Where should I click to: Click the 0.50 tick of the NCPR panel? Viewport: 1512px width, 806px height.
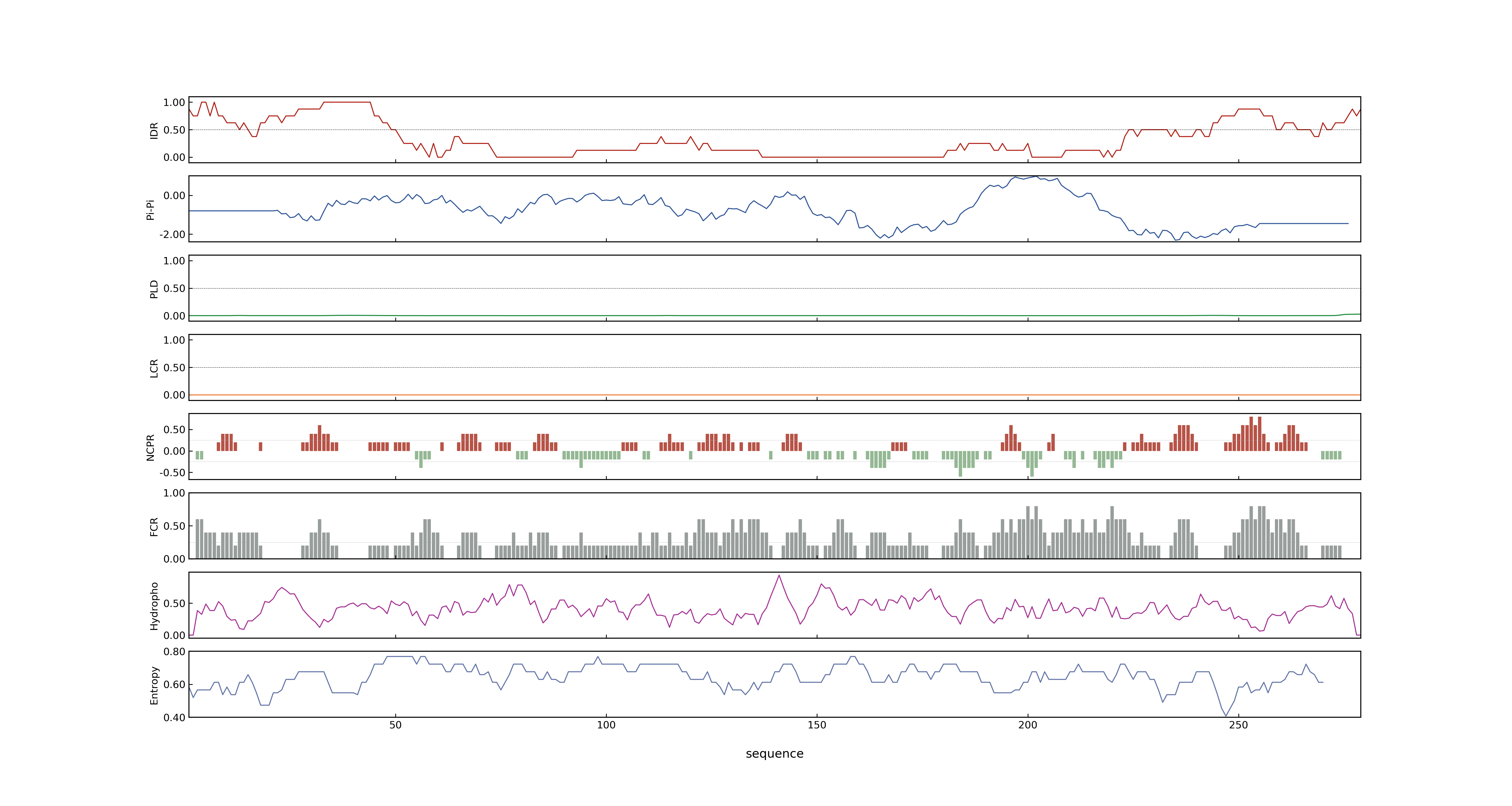[x=174, y=430]
